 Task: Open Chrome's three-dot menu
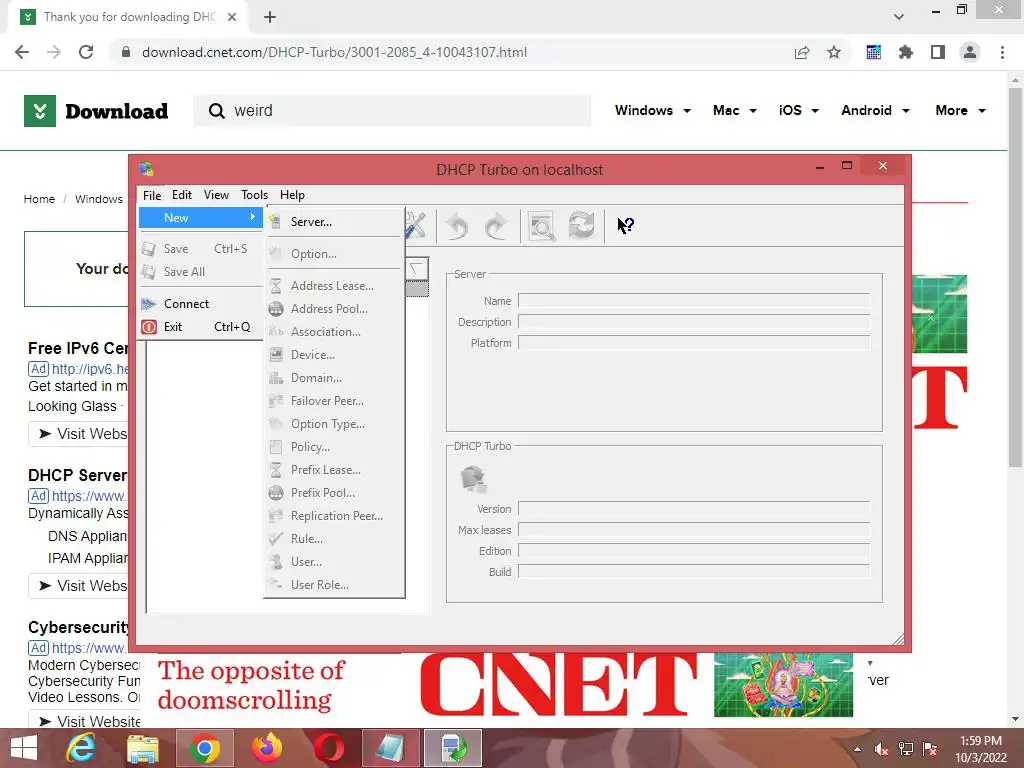(x=1002, y=52)
